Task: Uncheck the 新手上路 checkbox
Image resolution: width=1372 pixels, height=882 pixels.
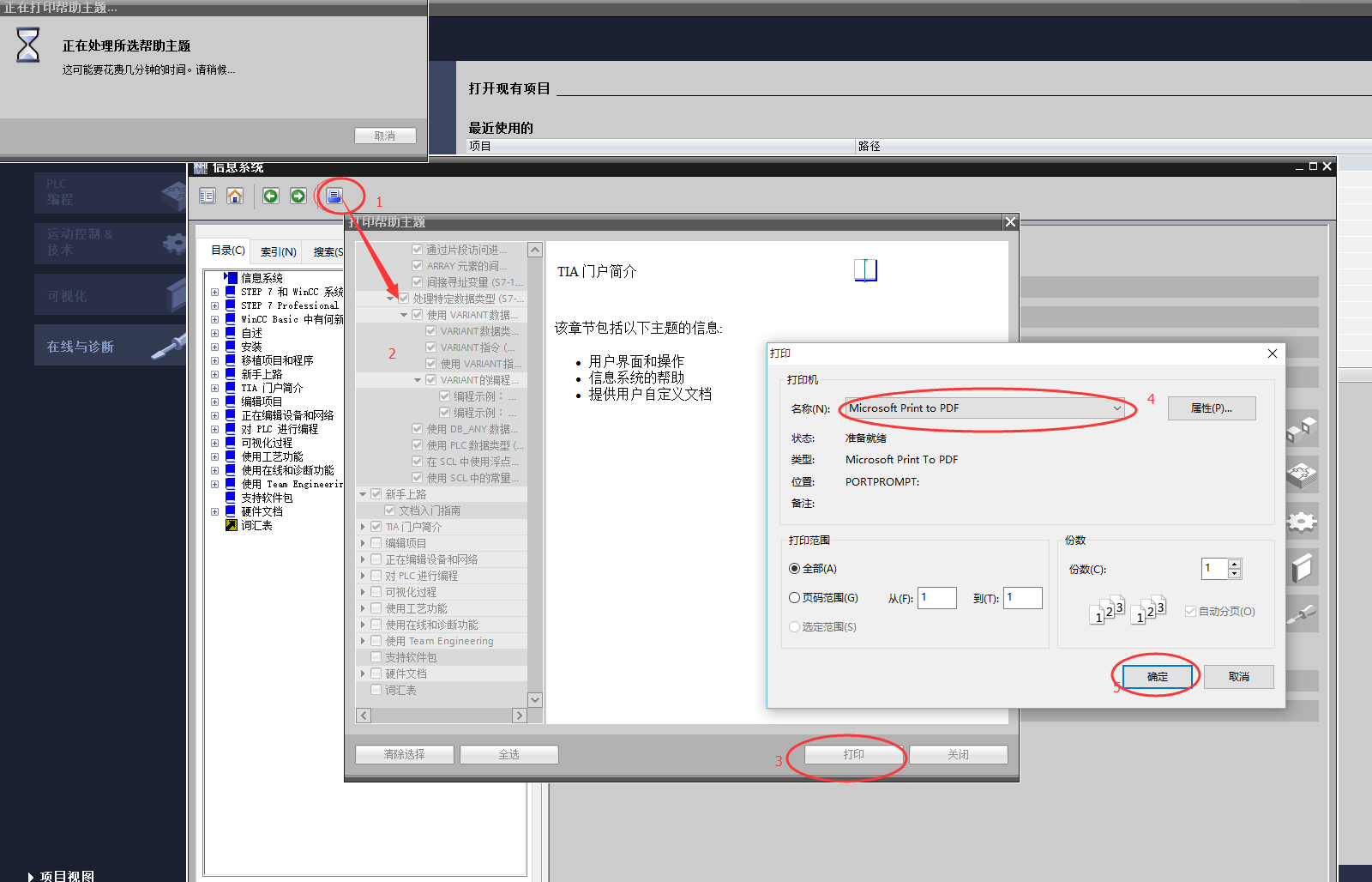Action: coord(376,494)
